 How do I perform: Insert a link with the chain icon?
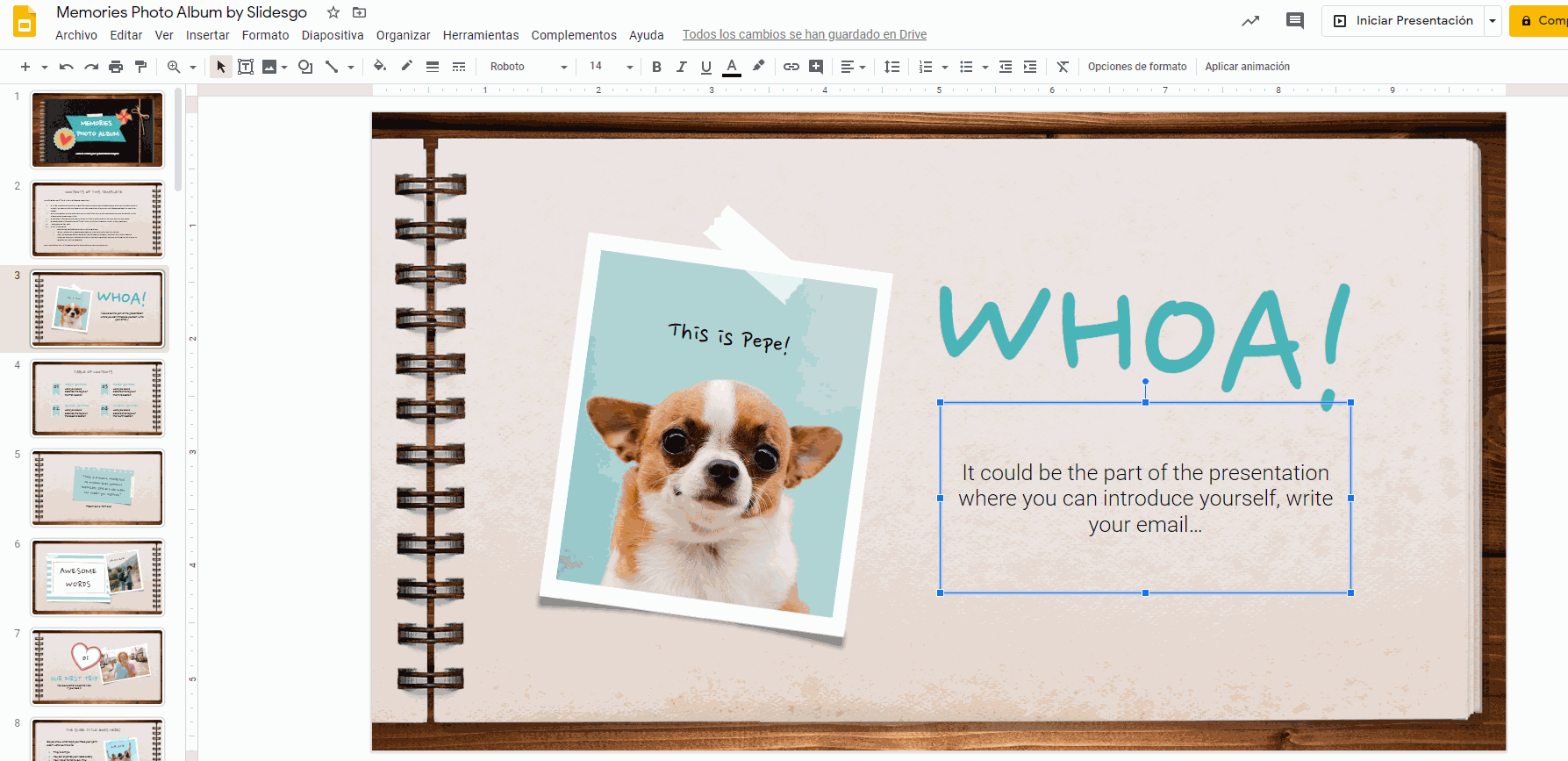[791, 67]
